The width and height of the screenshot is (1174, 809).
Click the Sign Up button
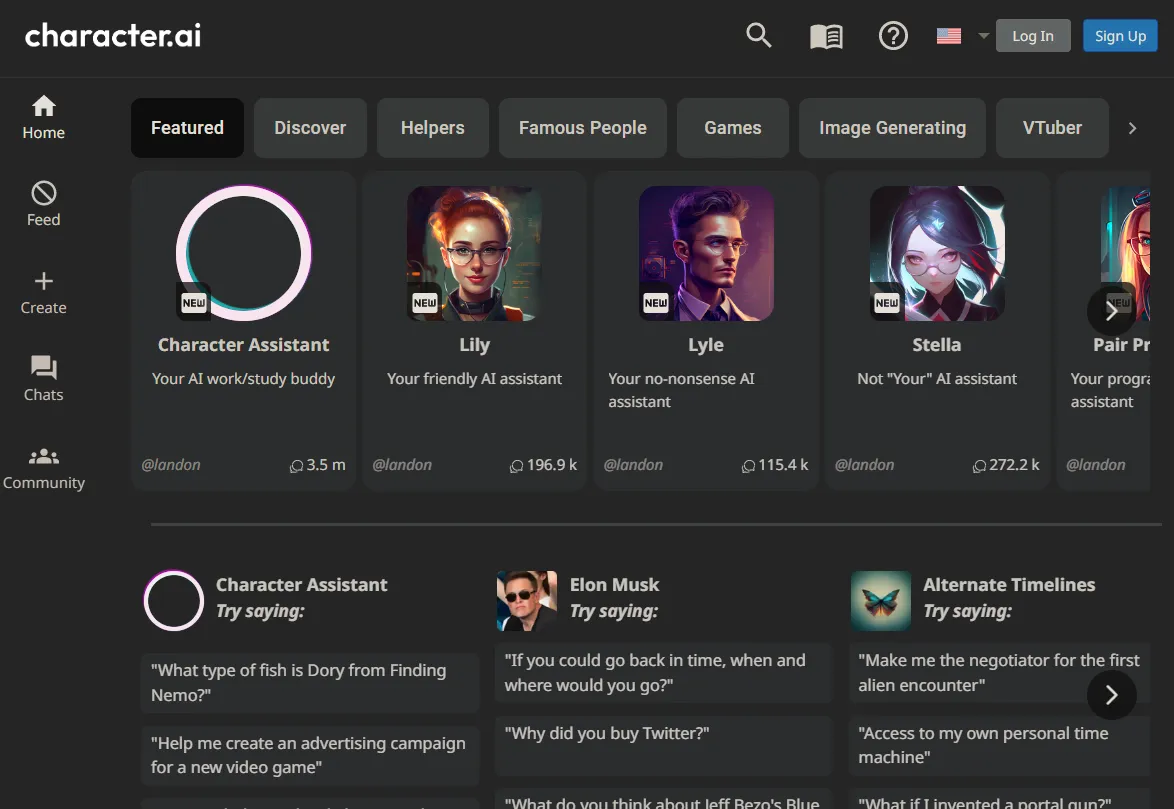[x=1120, y=35]
